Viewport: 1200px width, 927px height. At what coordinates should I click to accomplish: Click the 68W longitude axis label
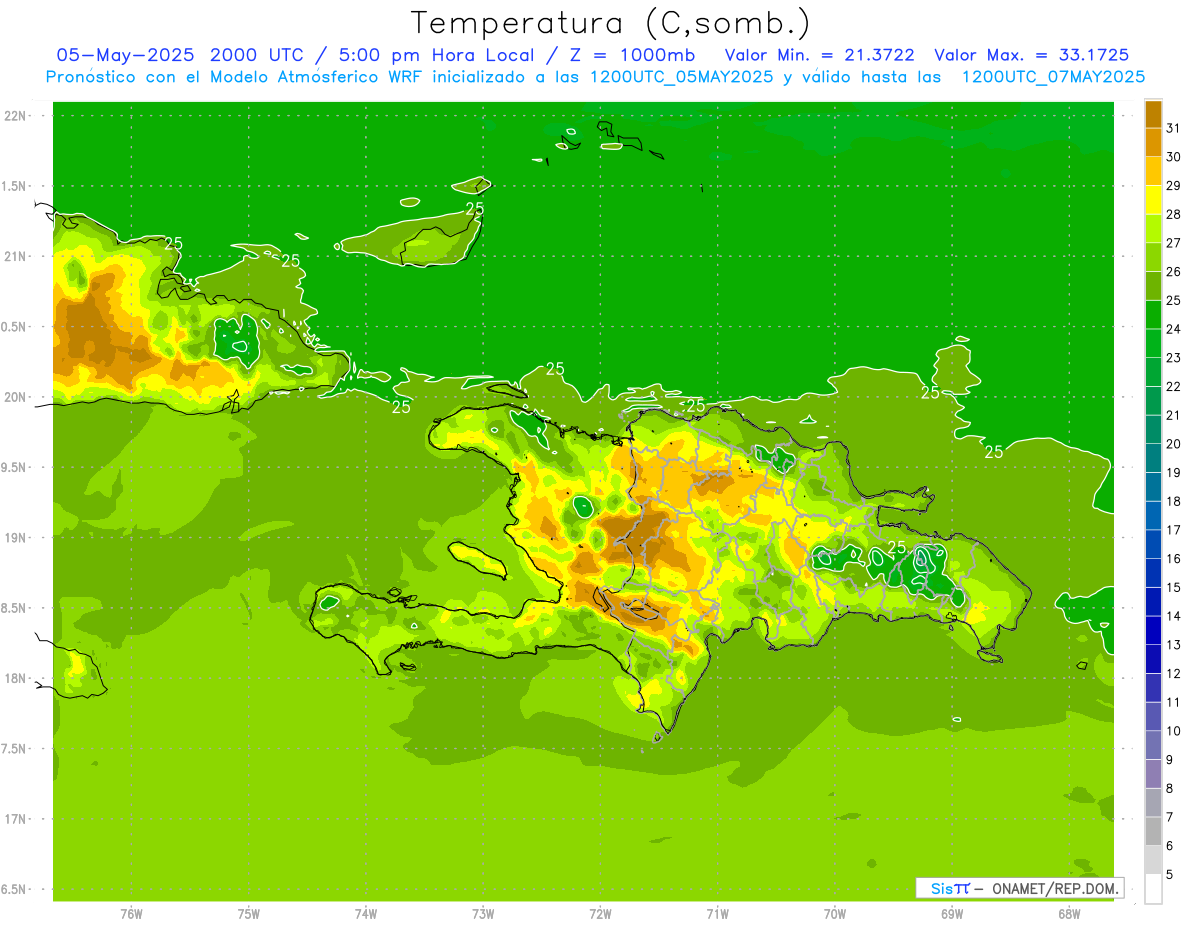1068,914
